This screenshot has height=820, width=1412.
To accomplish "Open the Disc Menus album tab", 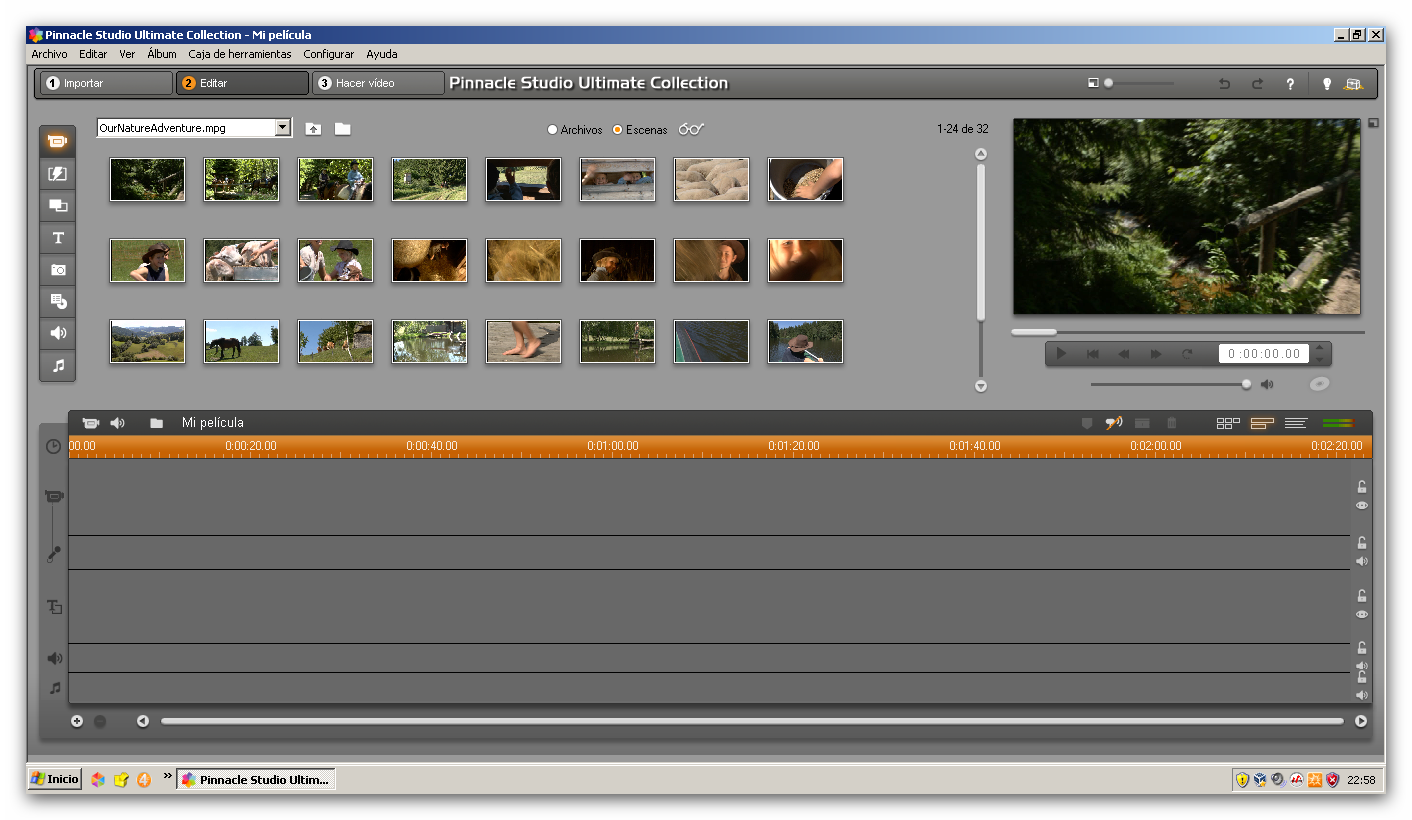I will [58, 301].
